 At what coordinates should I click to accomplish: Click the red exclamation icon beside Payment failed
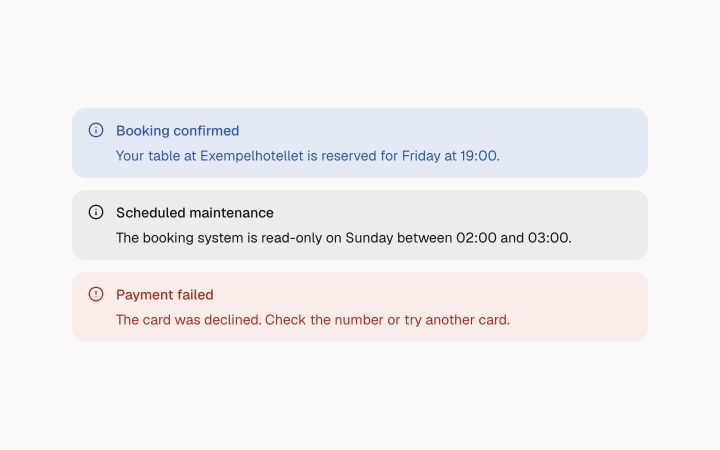(x=96, y=294)
